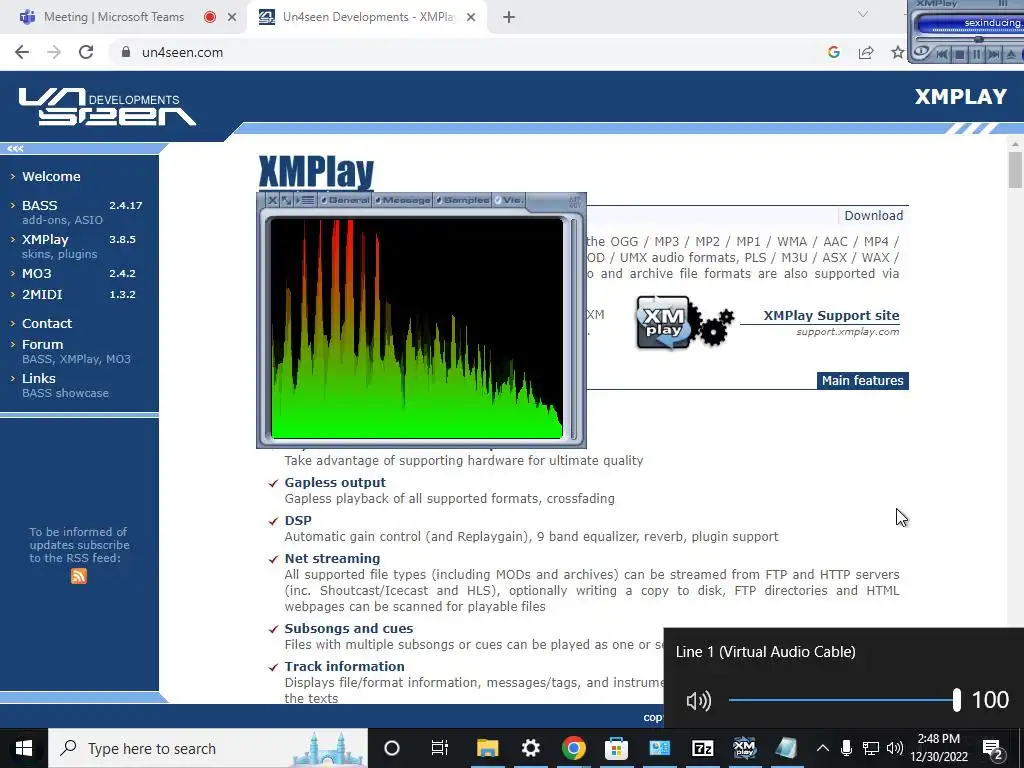Viewport: 1024px width, 768px height.
Task: Click the XMPlay mini player seek slider
Action: 970,39
